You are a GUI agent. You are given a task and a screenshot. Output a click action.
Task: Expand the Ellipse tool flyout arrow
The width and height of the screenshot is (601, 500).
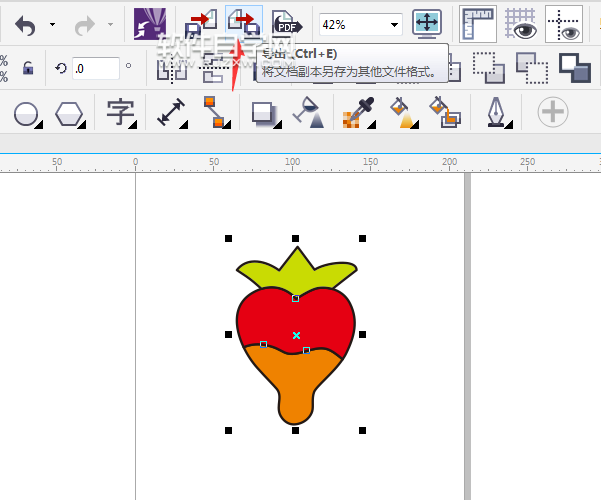pos(39,125)
